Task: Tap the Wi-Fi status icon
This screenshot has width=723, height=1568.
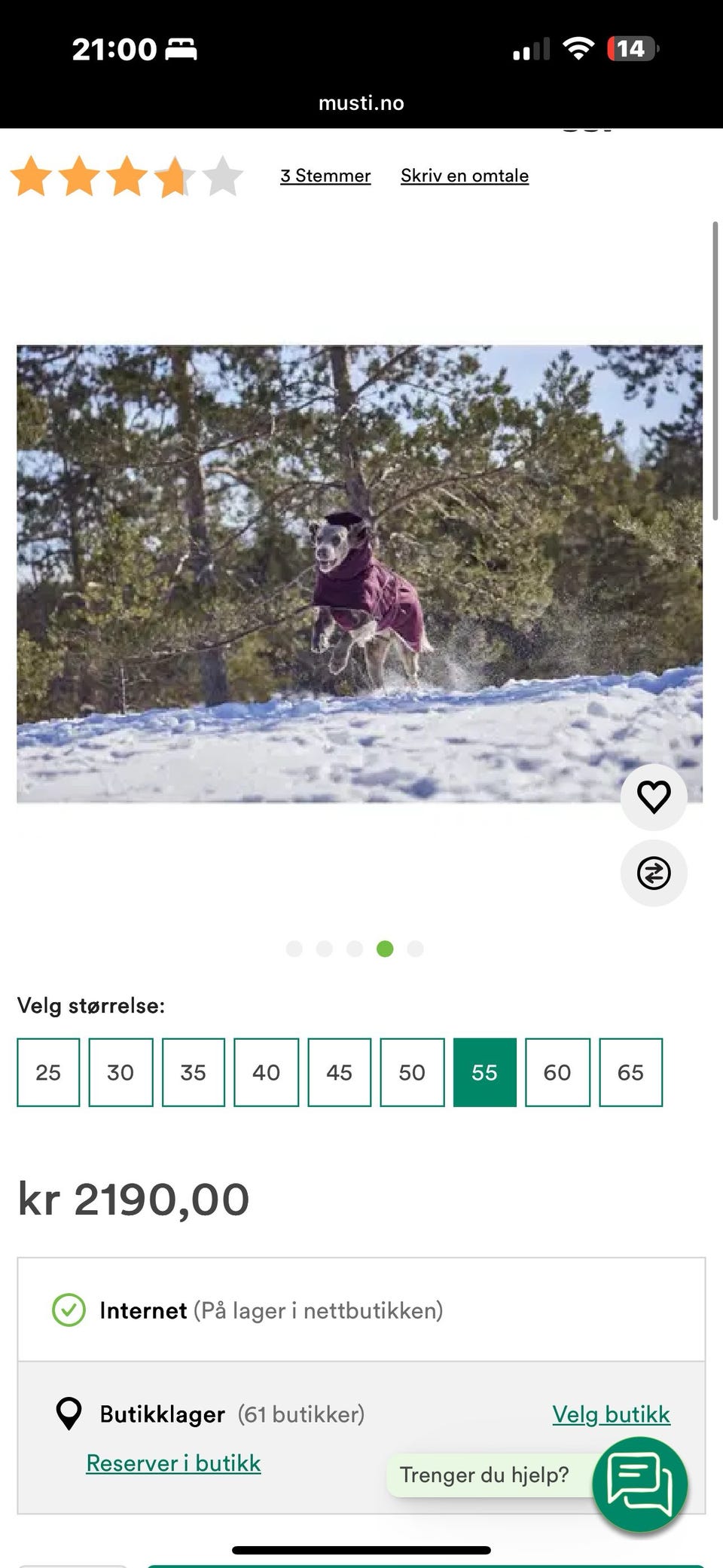Action: (x=578, y=49)
